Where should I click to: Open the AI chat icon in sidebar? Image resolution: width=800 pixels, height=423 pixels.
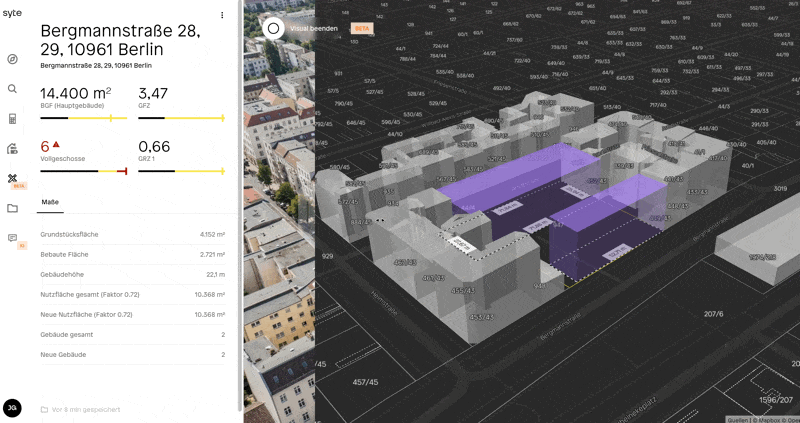[13, 238]
